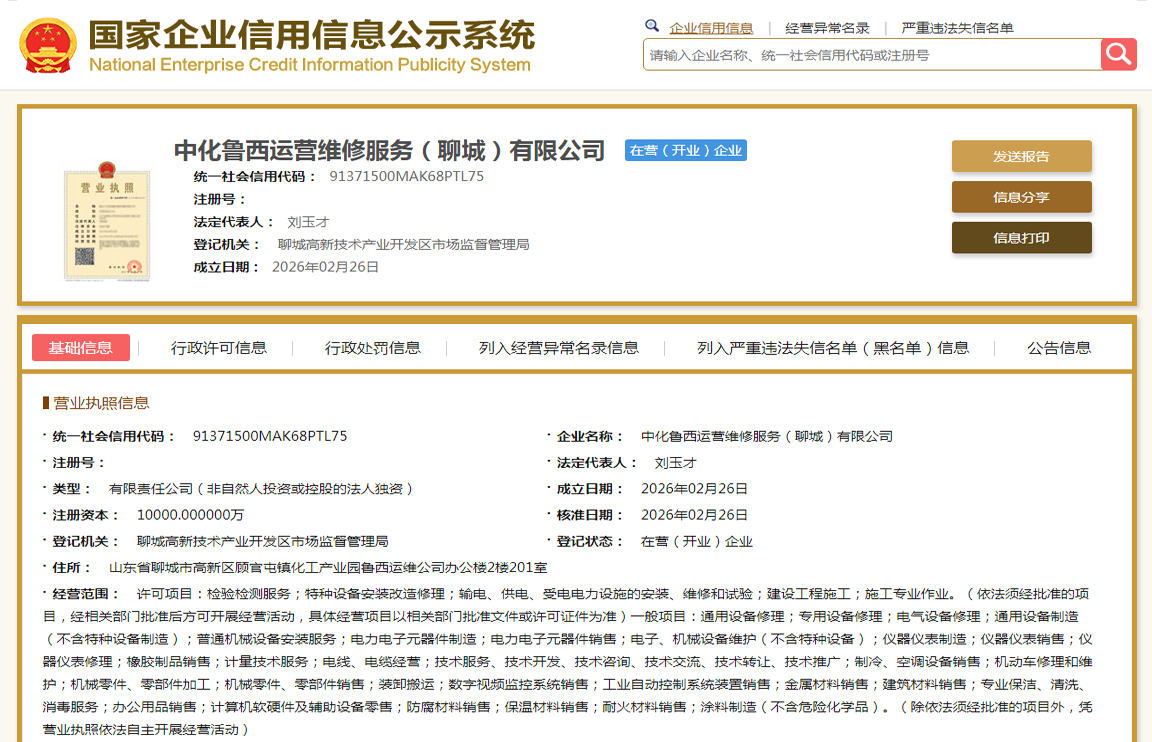Switch to the 公告信息 tab
Image resolution: width=1152 pixels, height=742 pixels.
pos(1058,348)
